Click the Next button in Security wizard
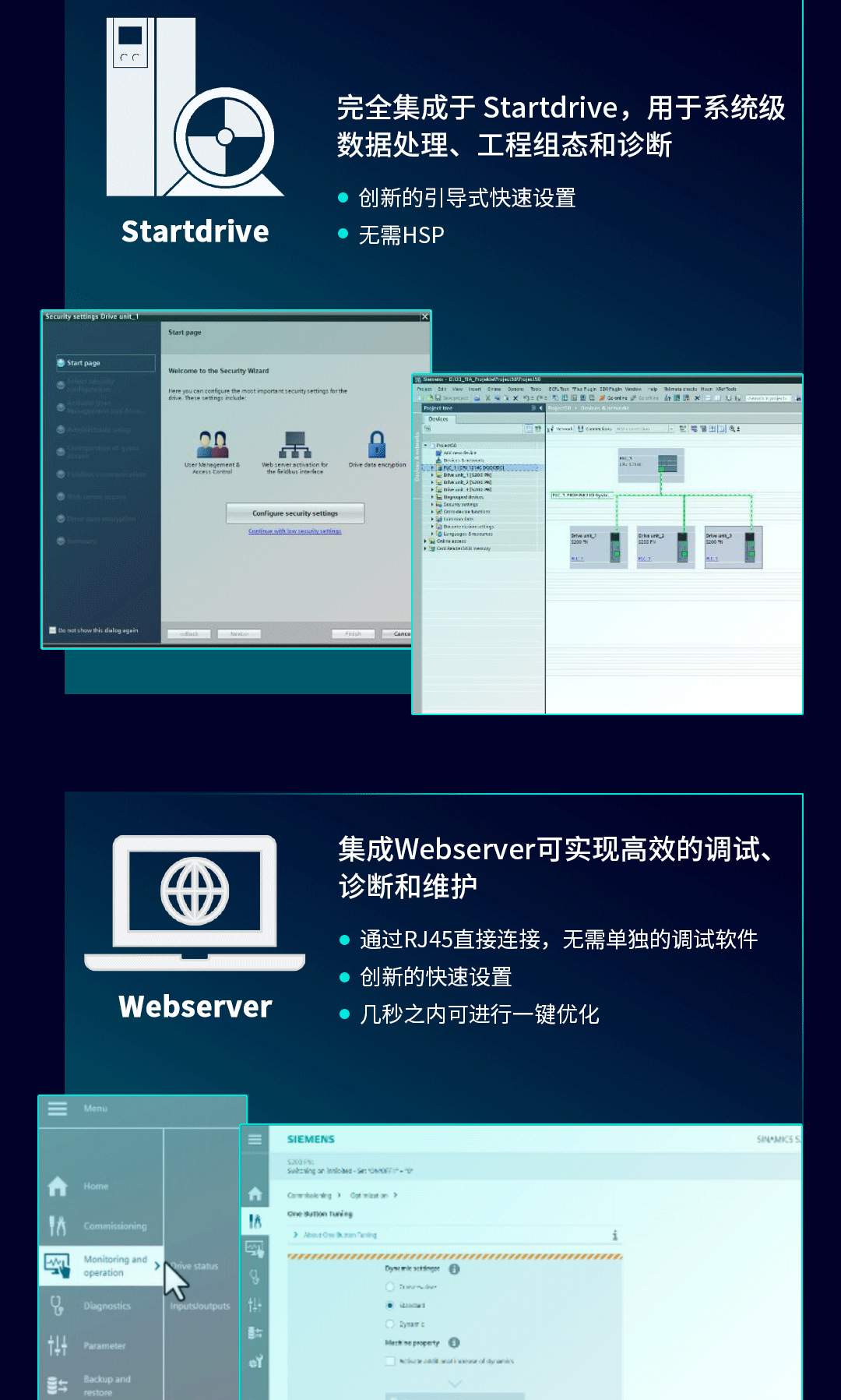Viewport: 841px width, 1400px height. coord(239,634)
